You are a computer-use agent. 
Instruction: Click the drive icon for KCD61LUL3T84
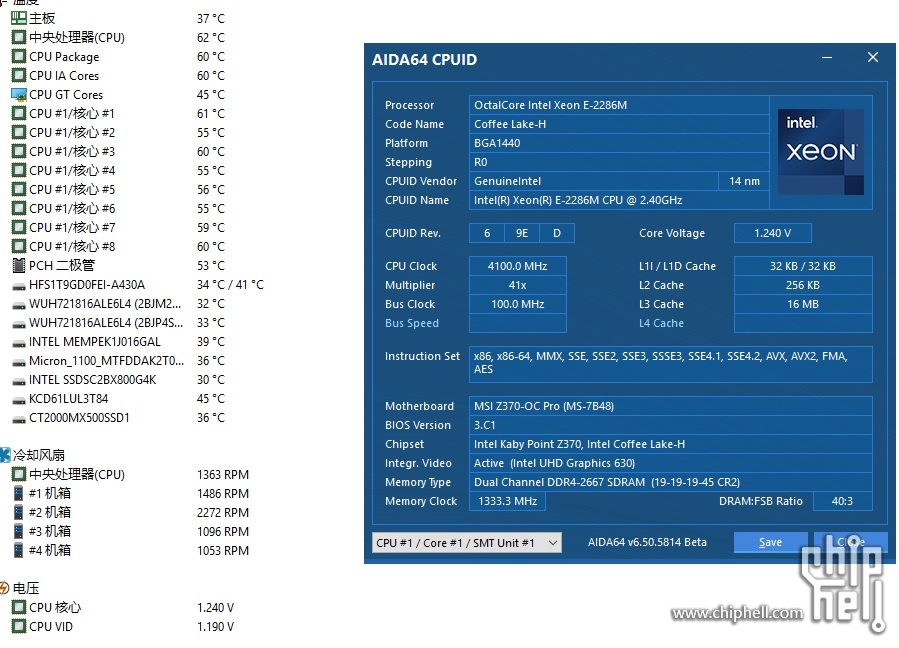19,400
